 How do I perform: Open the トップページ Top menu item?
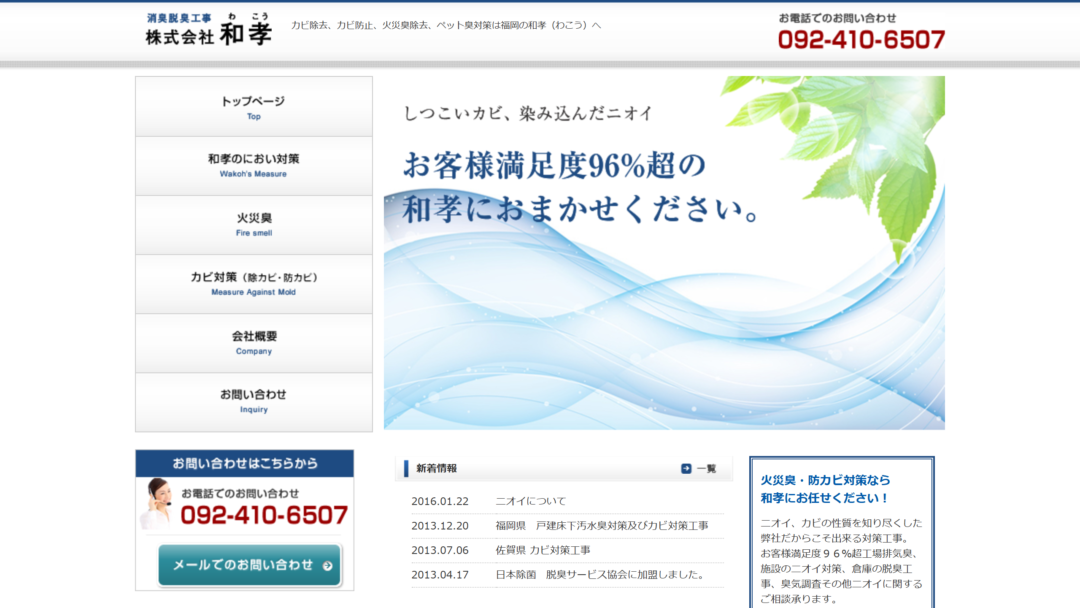pos(253,107)
